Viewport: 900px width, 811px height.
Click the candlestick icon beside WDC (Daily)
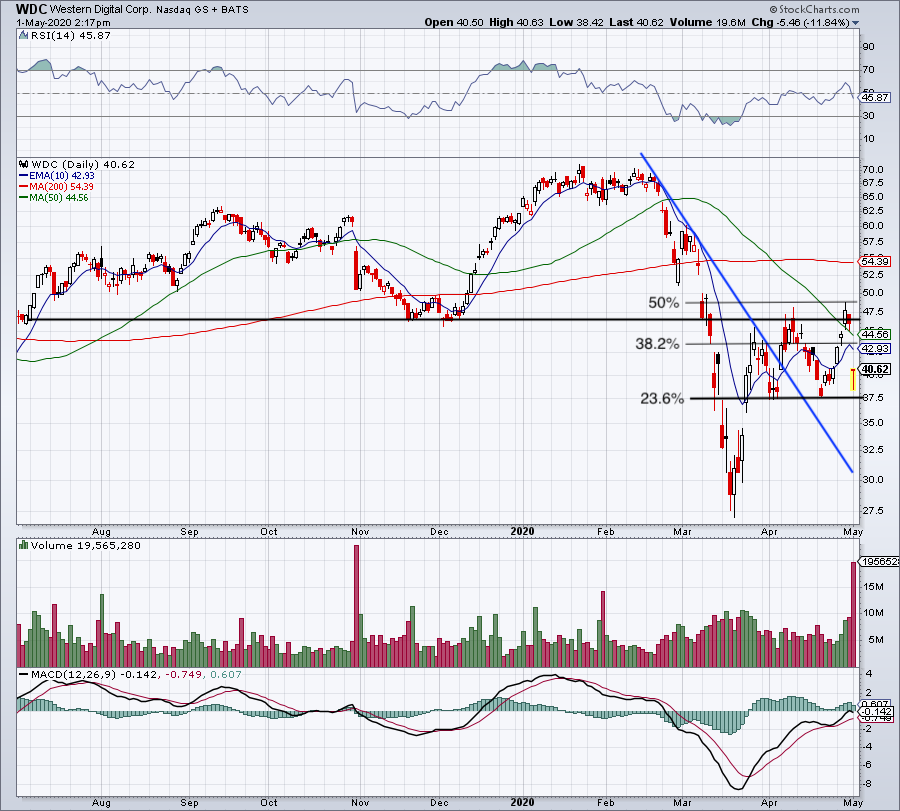tap(23, 164)
